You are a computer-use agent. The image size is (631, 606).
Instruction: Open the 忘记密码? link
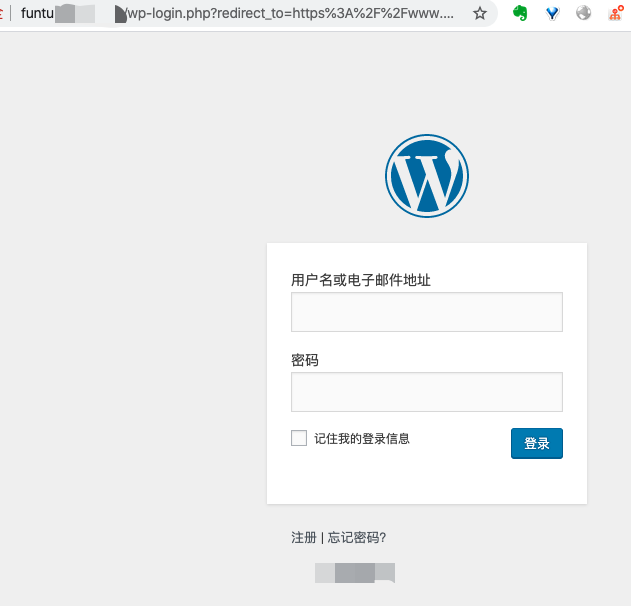[x=357, y=537]
